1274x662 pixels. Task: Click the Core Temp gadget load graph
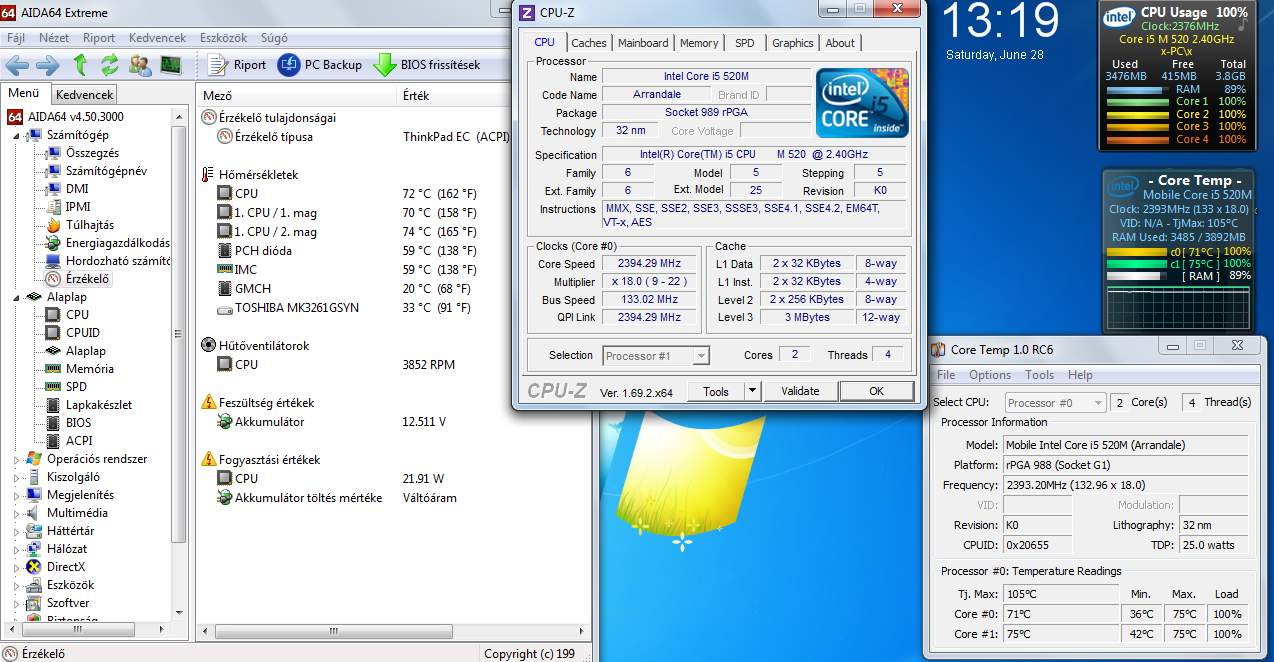point(1177,306)
